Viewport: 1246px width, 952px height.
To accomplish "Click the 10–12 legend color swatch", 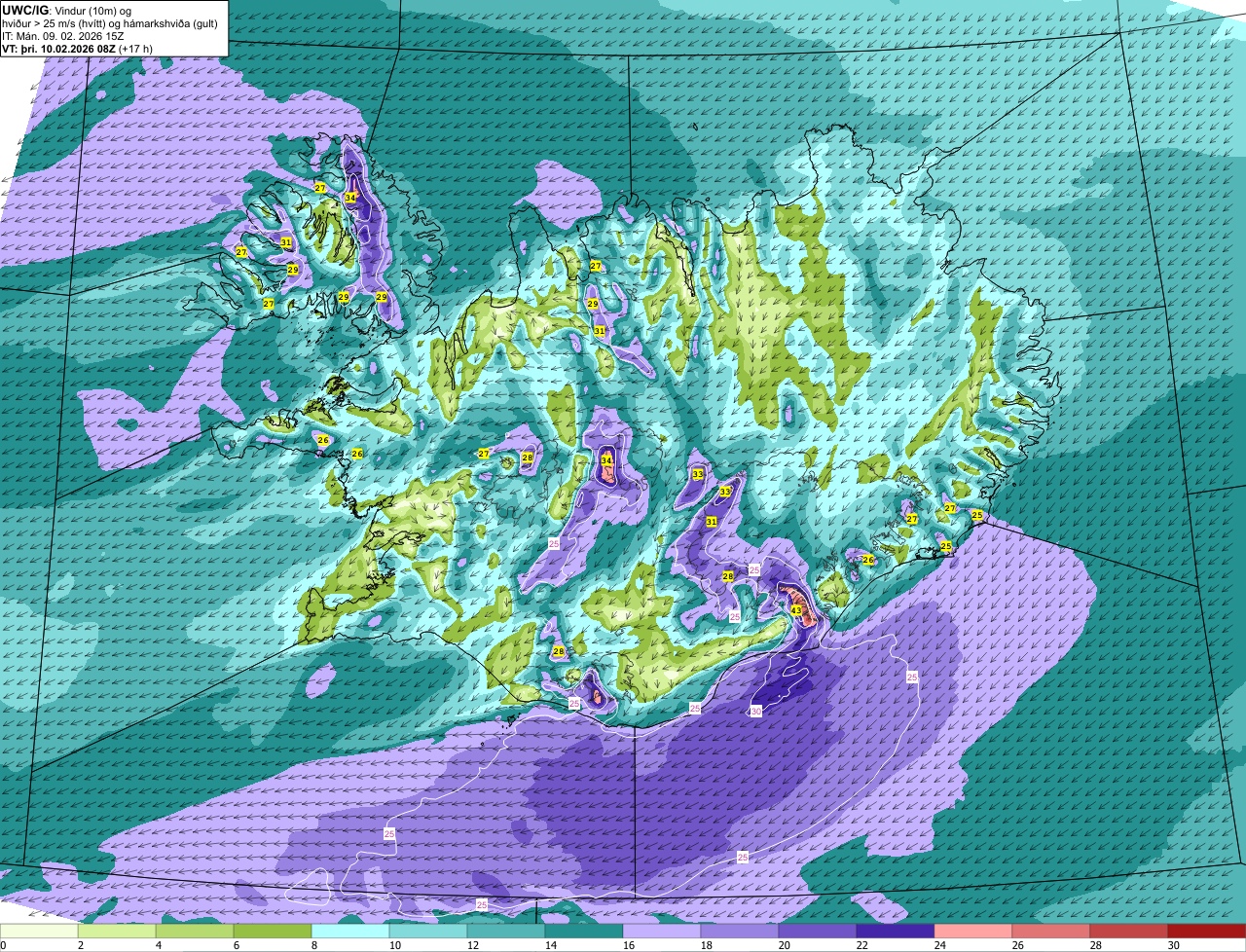I will click(428, 932).
